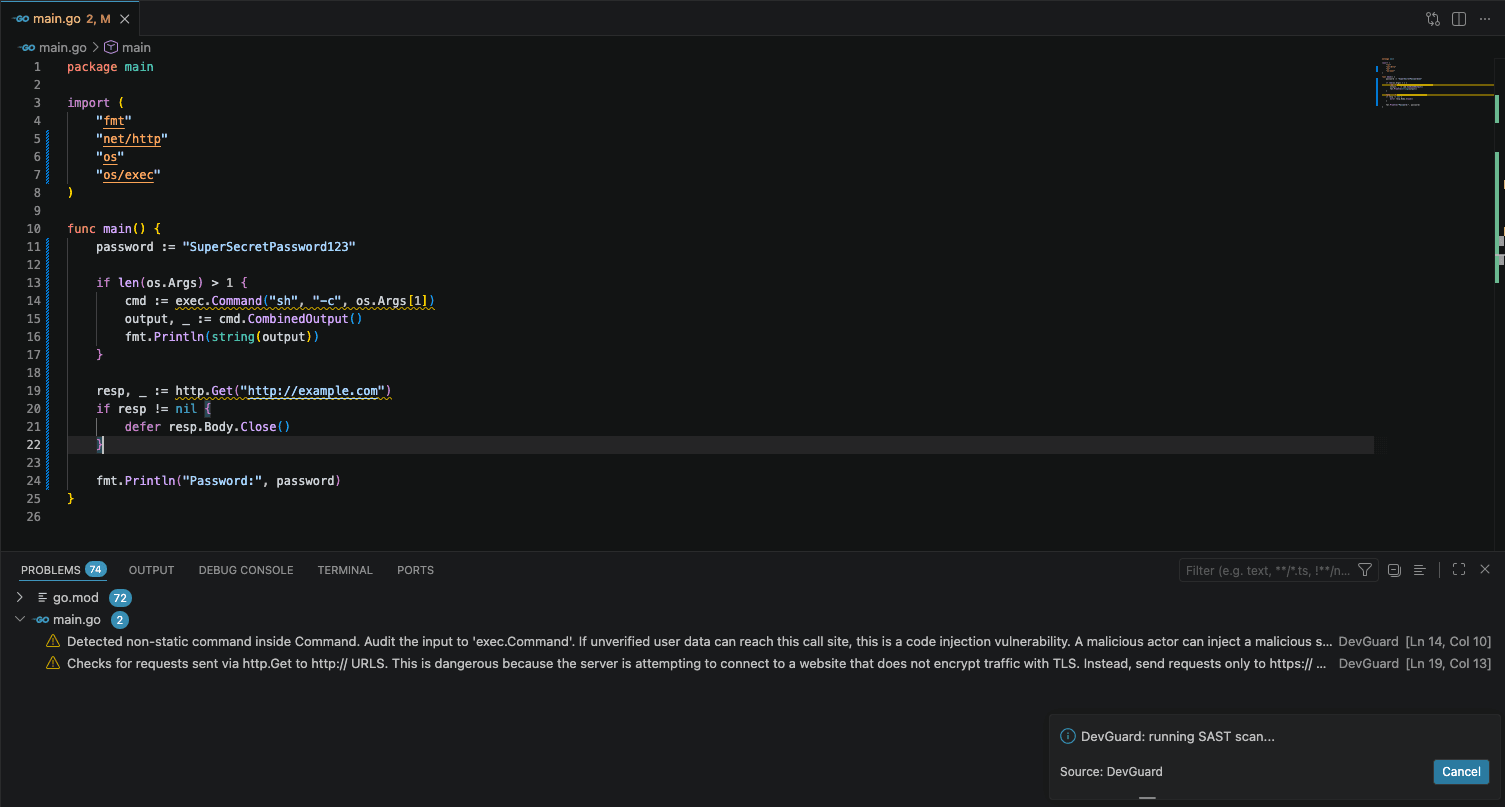Click the 72 count badge beside go.mod
Viewport: 1505px width, 807px height.
coord(120,598)
